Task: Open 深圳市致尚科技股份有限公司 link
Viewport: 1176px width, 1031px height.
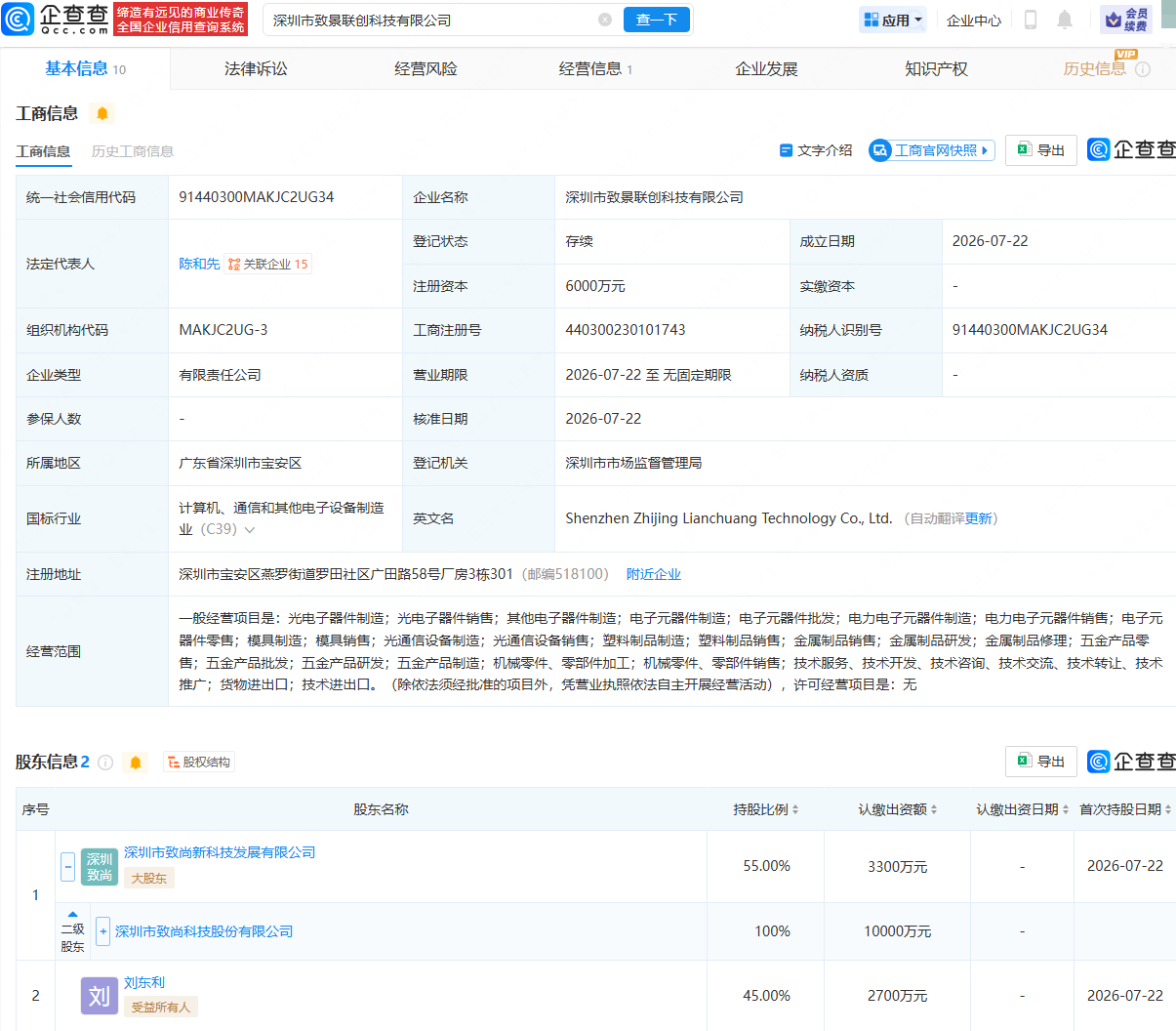Action: point(204,931)
